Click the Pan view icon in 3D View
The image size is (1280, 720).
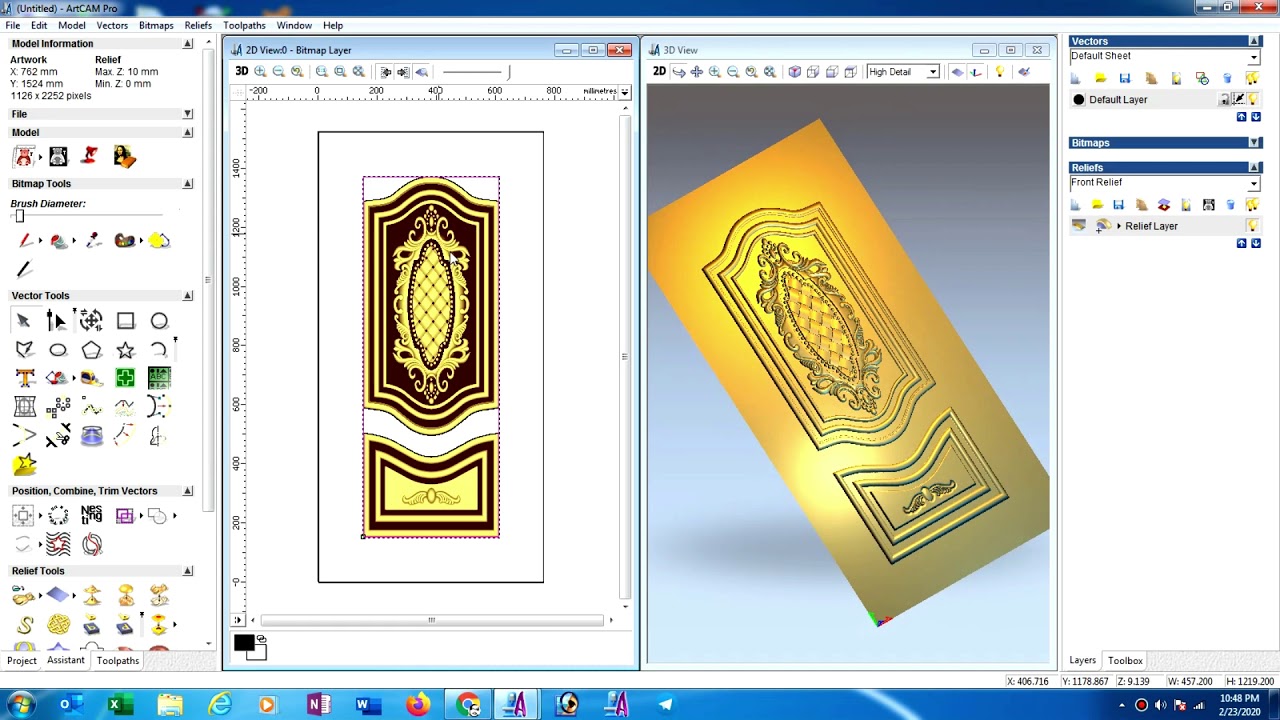[697, 71]
